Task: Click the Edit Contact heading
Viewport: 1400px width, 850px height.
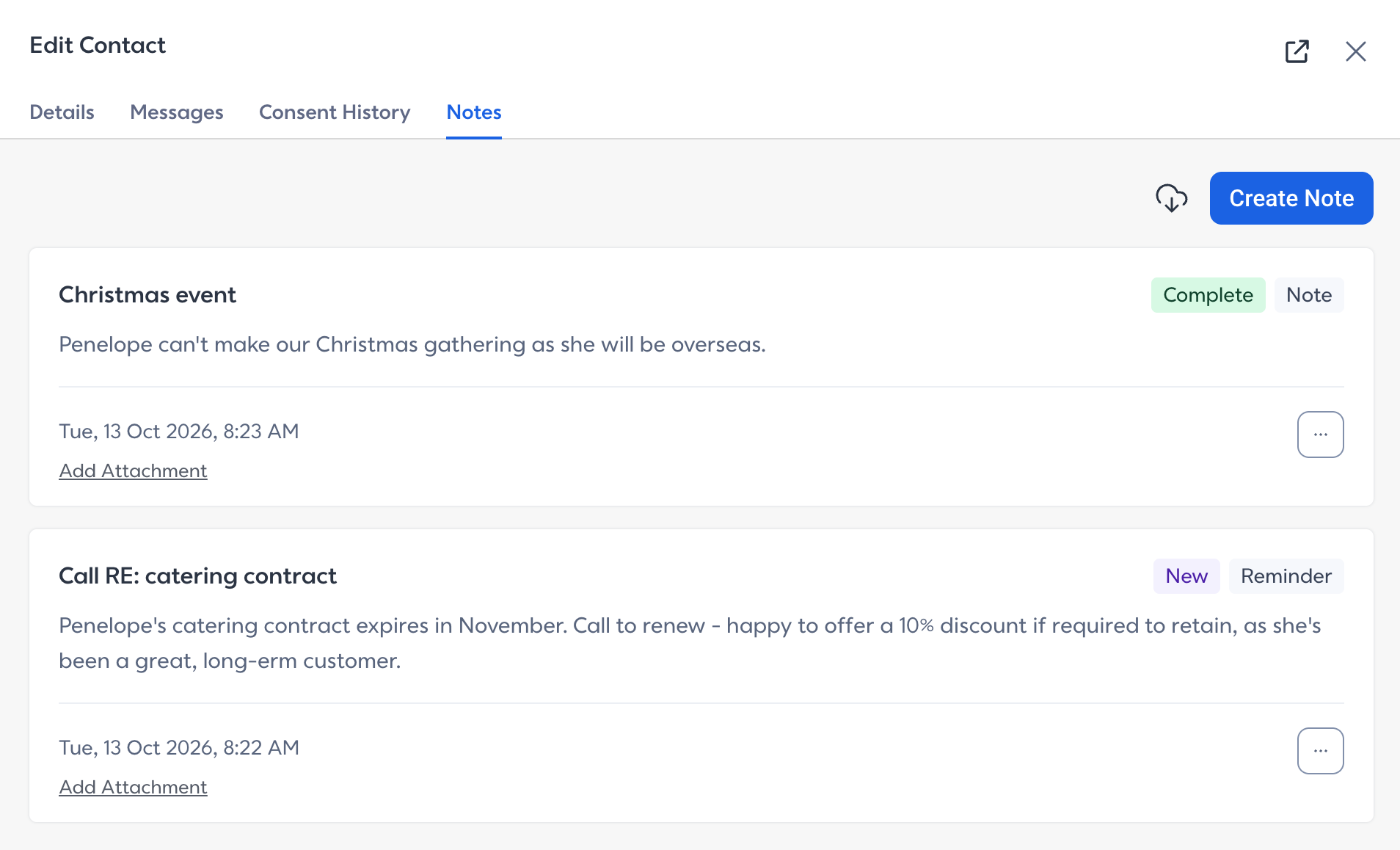Action: (x=98, y=46)
